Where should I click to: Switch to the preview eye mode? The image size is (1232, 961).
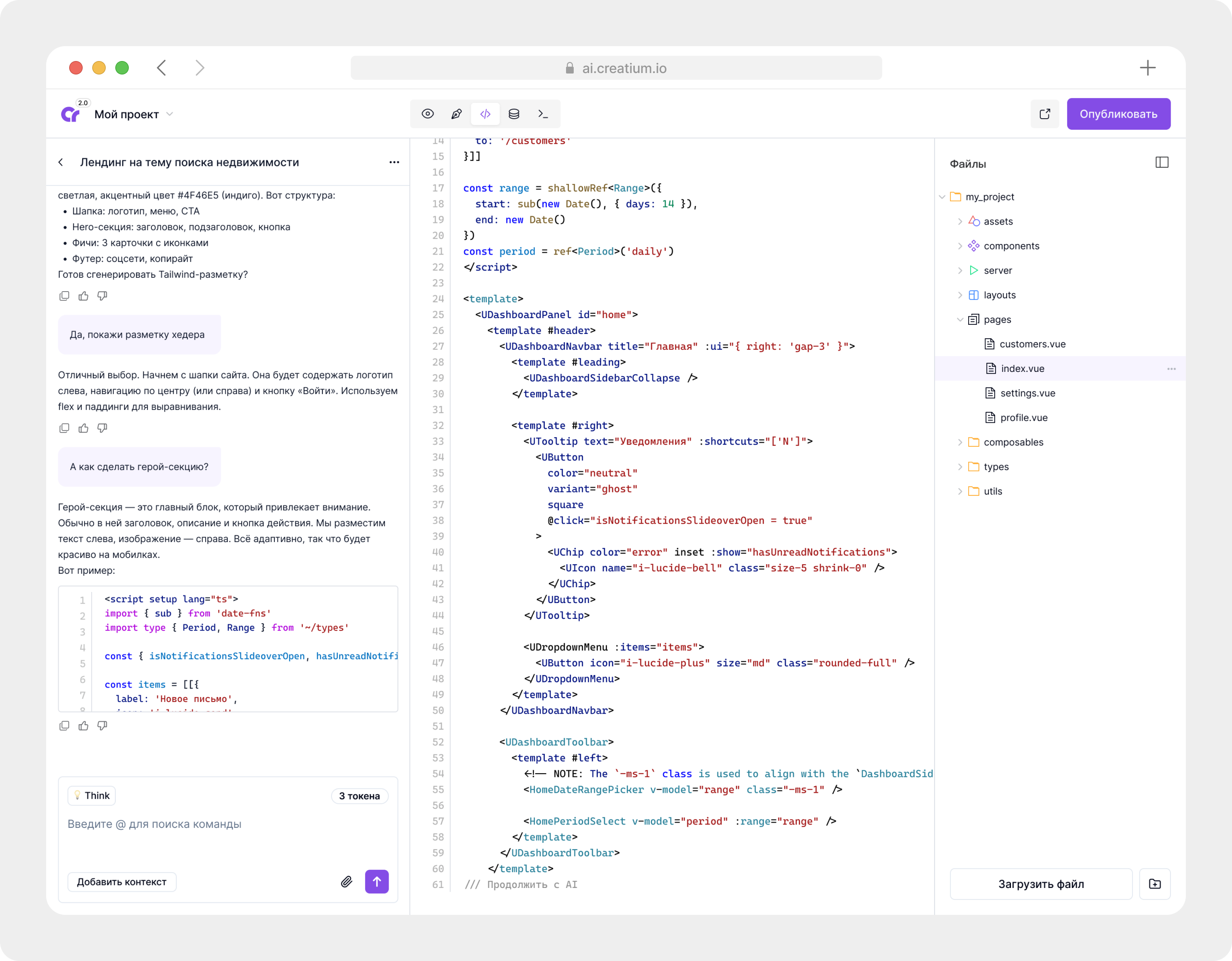tap(428, 114)
